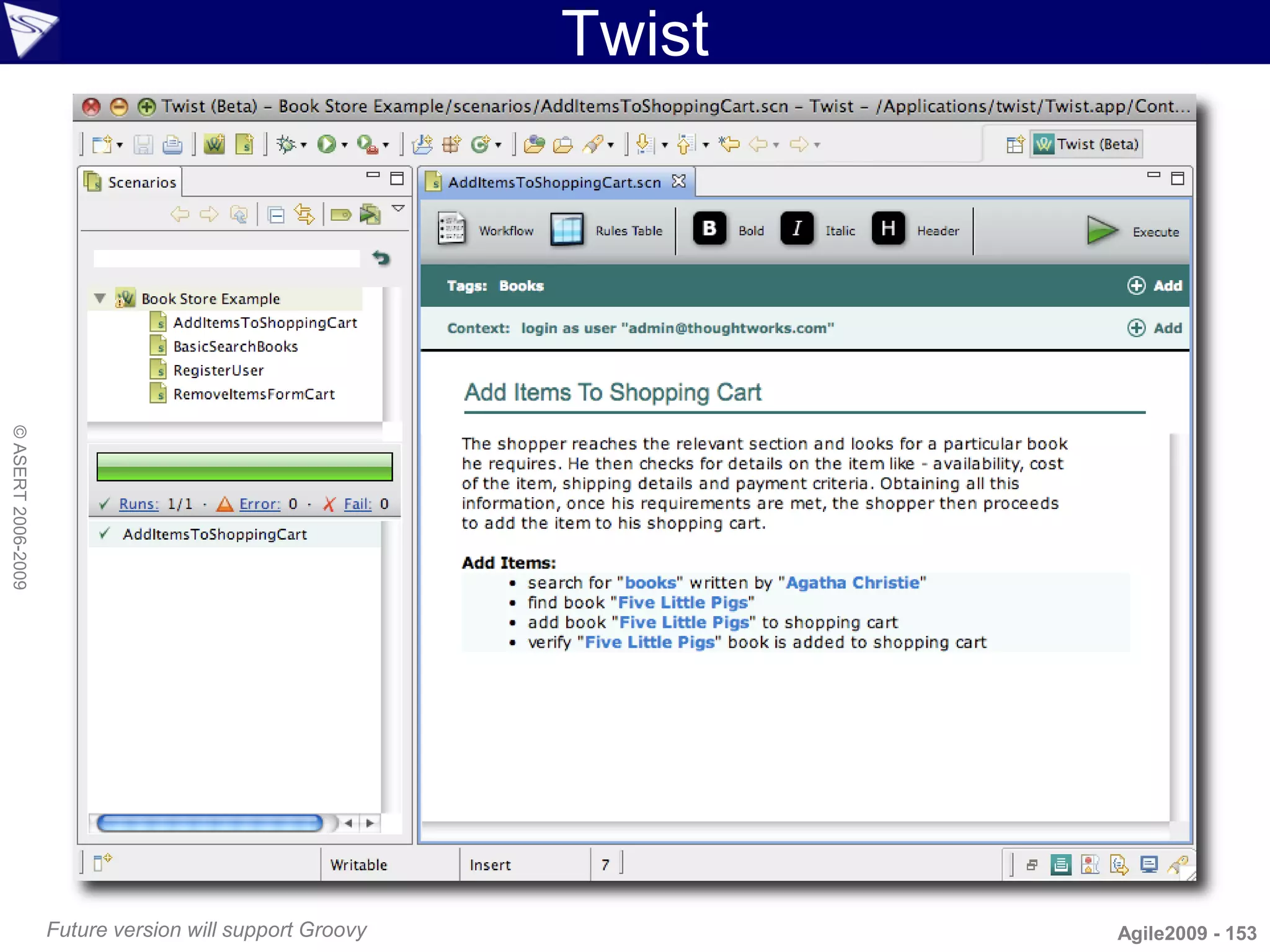
Task: Click the Next Annotation down arrow icon
Action: [x=645, y=145]
